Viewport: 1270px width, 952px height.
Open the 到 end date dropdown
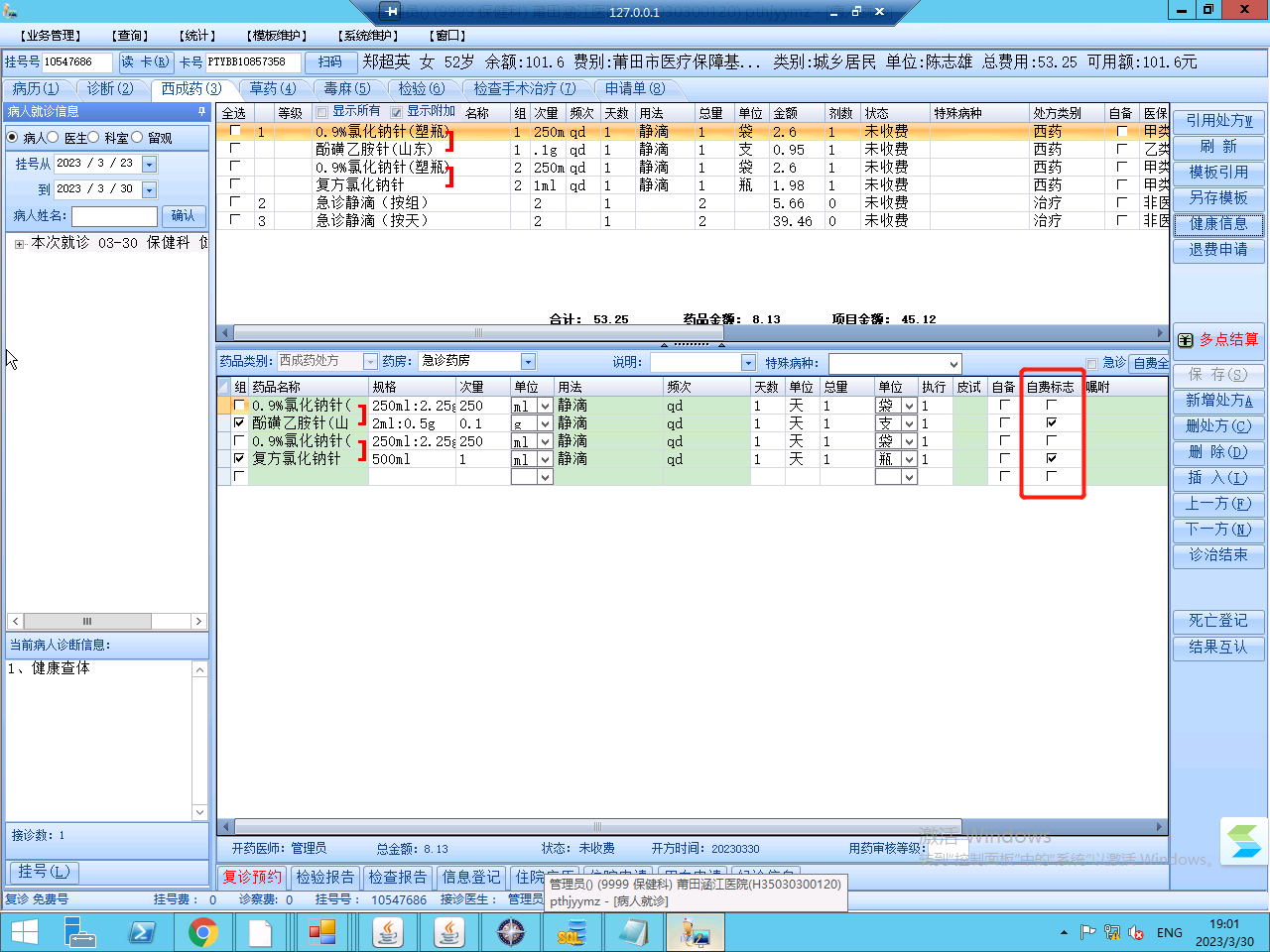(x=149, y=189)
